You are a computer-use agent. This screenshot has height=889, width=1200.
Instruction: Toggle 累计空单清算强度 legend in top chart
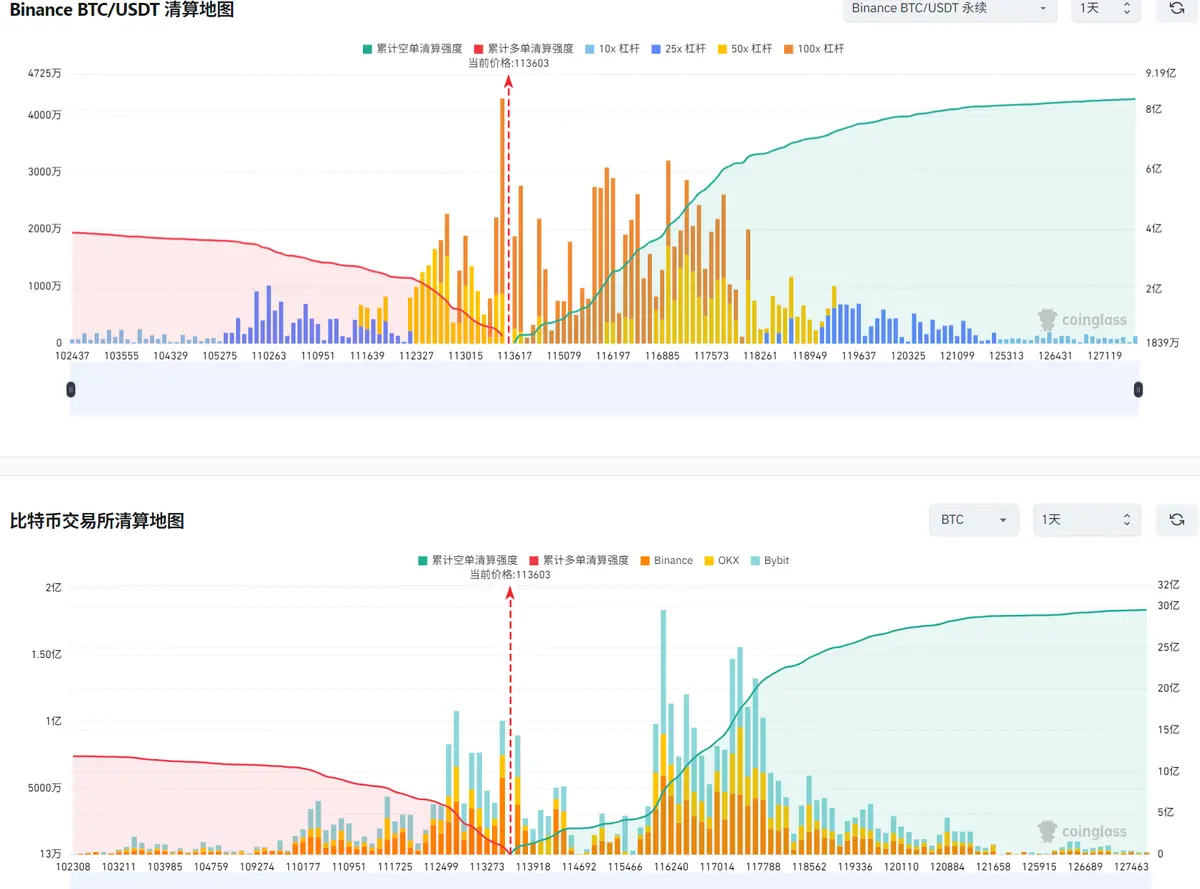click(x=412, y=48)
